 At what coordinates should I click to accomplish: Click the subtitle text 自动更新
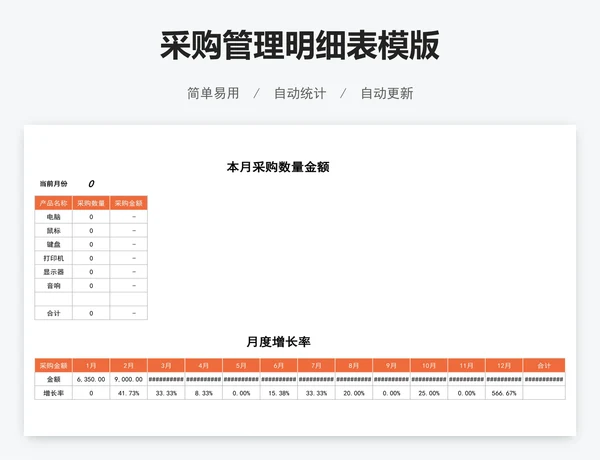(x=387, y=93)
